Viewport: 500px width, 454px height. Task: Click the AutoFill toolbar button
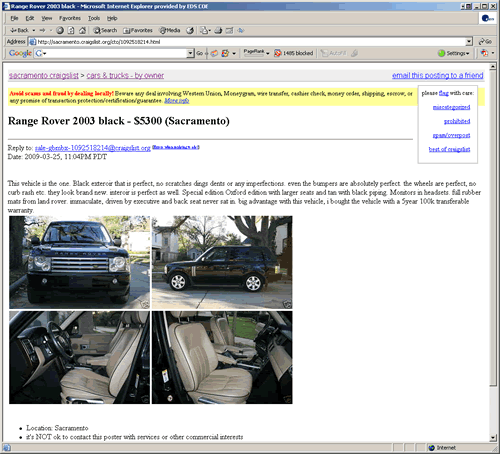tap(334, 53)
